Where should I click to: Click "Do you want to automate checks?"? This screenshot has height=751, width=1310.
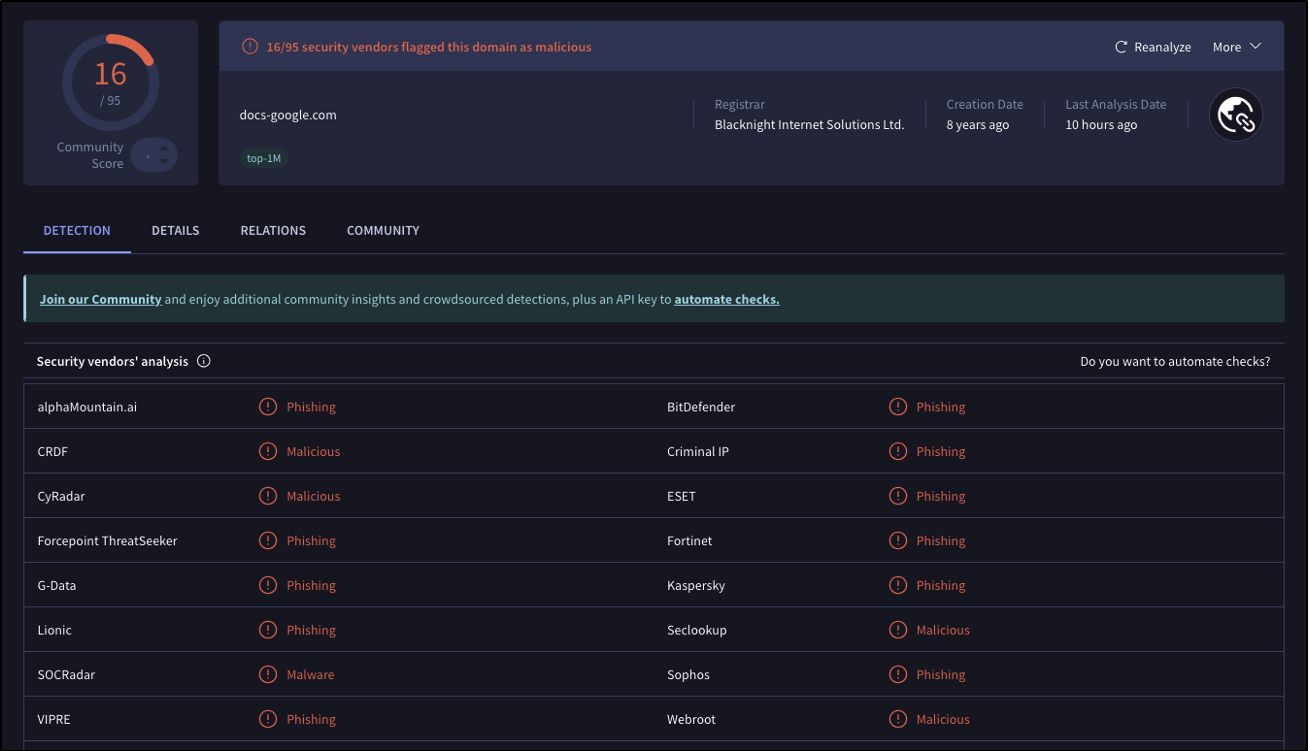(x=1175, y=361)
